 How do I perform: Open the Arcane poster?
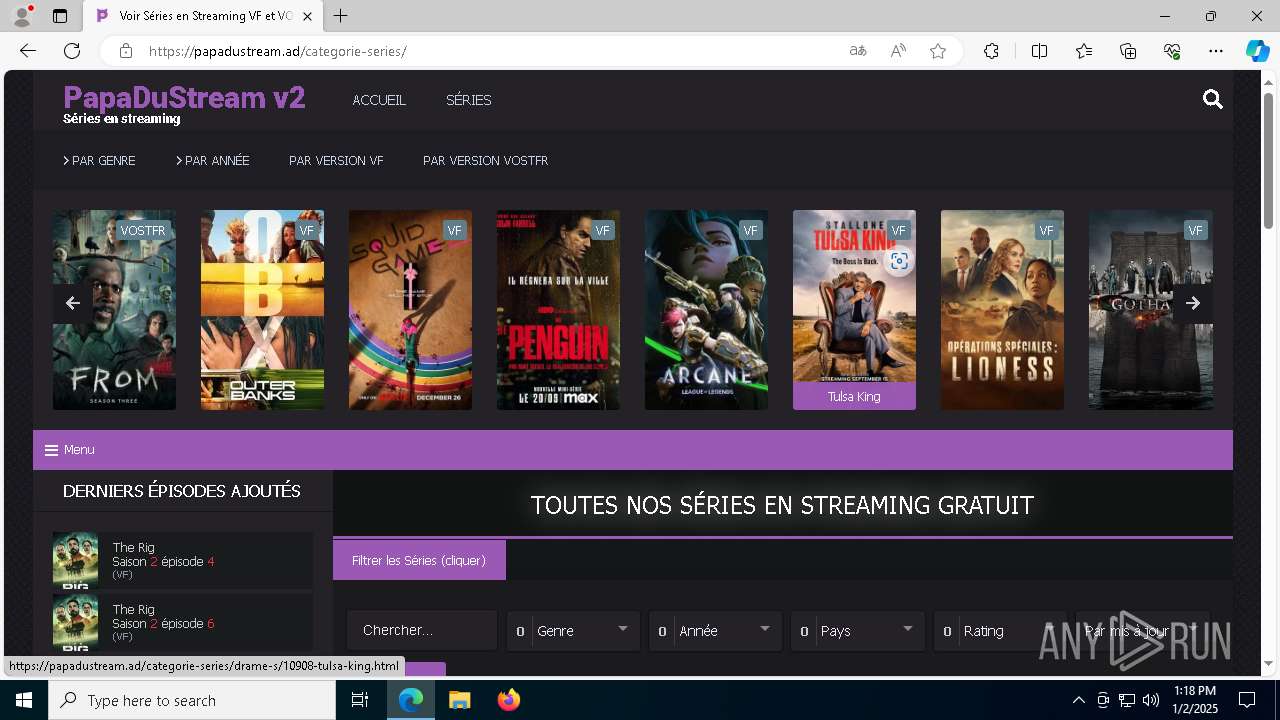pyautogui.click(x=706, y=310)
